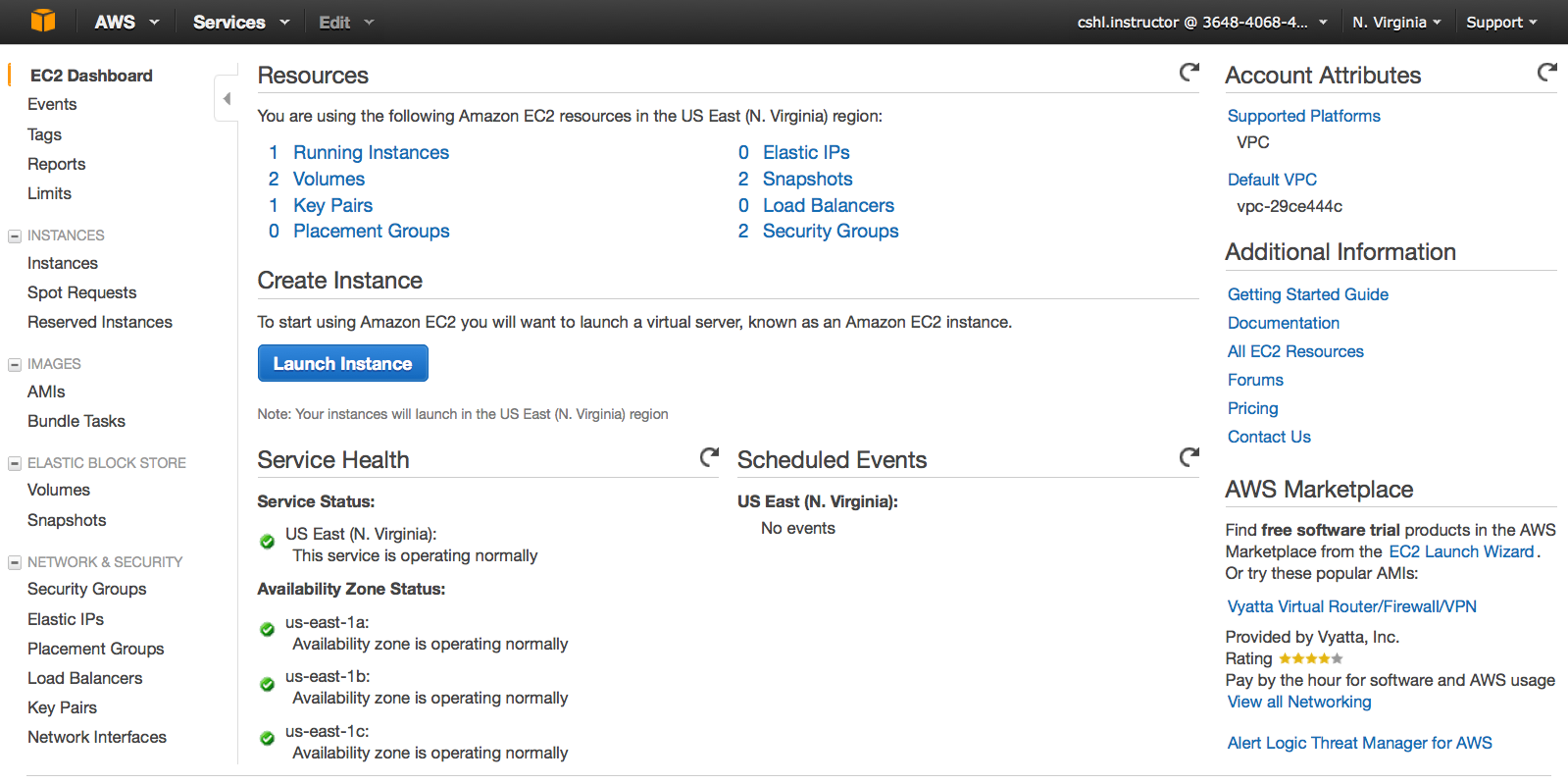Open Vyatta Virtual Router/Firewall/VPN link
This screenshot has width=1568, height=784.
point(1351,606)
